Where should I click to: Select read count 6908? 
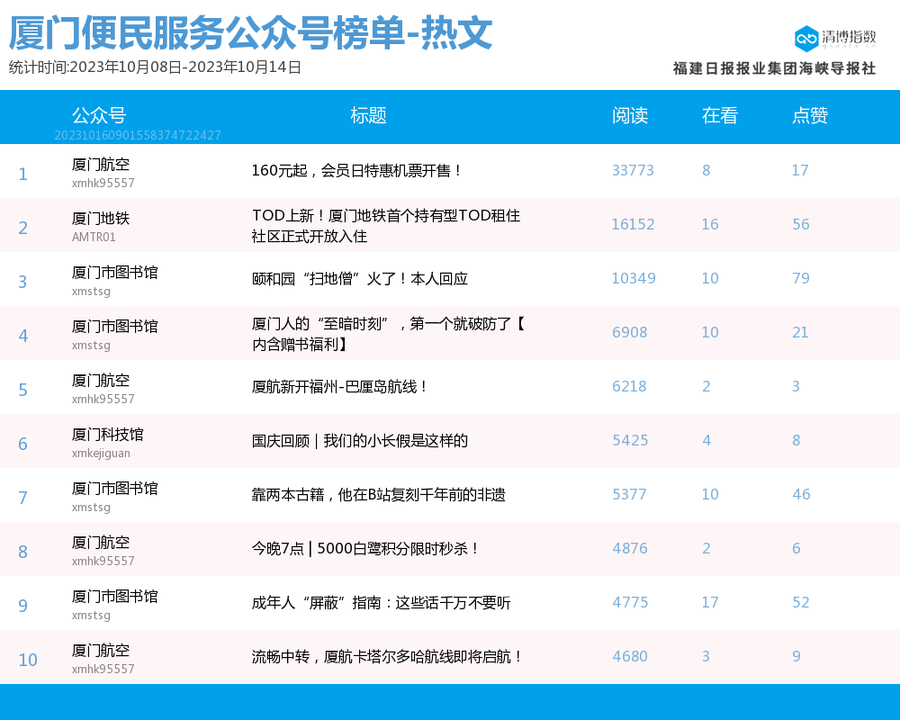click(629, 332)
